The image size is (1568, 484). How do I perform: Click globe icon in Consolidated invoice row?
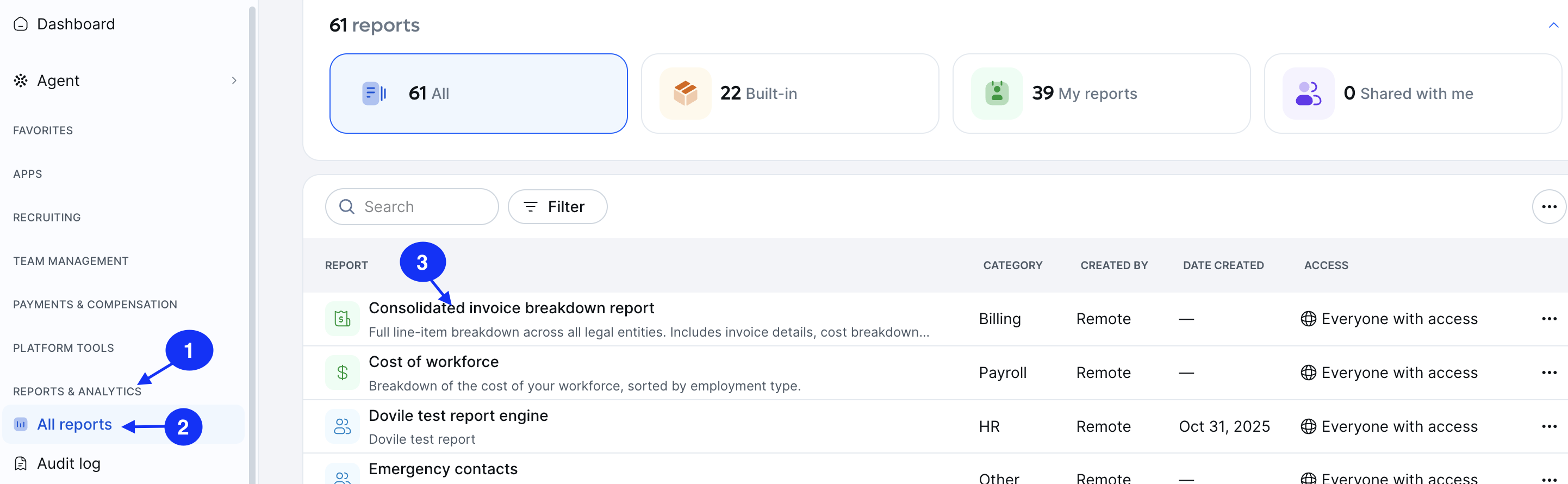coord(1308,319)
